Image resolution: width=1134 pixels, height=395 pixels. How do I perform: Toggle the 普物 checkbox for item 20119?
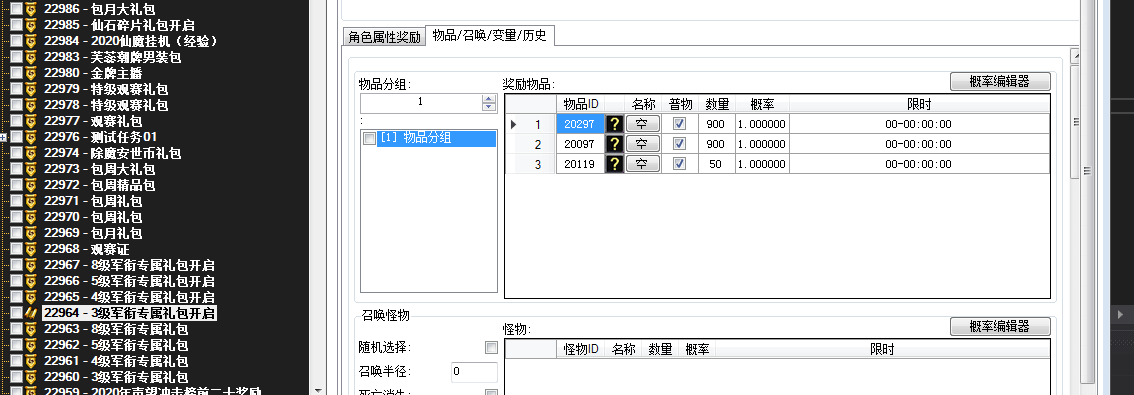pyautogui.click(x=679, y=164)
